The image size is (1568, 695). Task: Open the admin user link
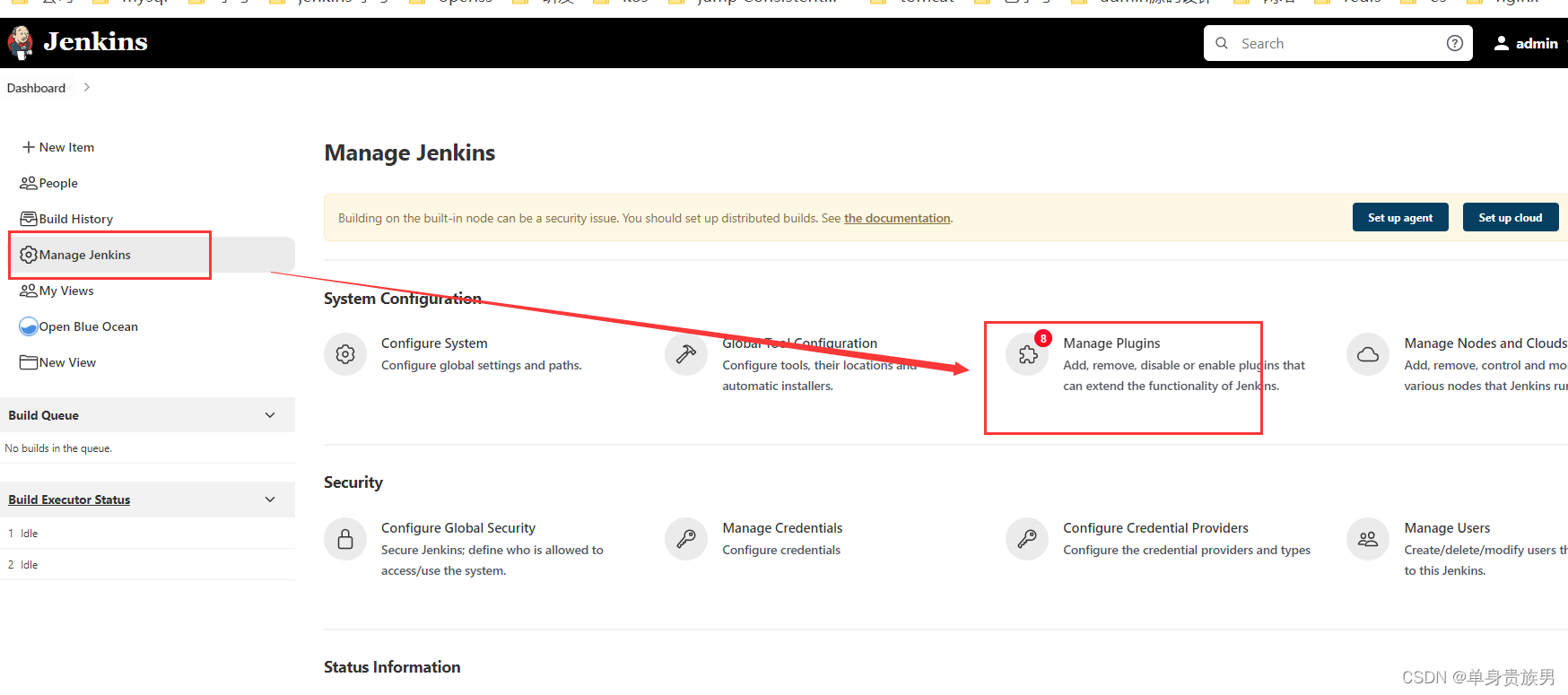[x=1536, y=43]
